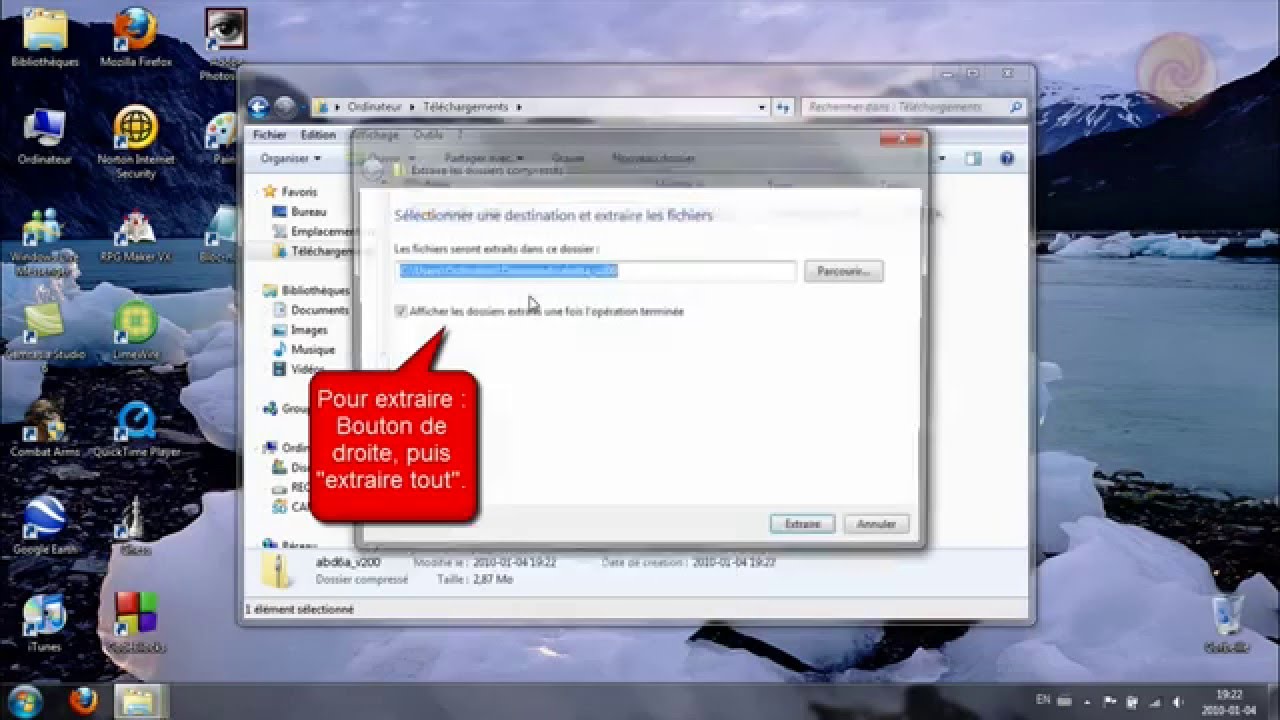Screen dimensions: 1280x720
Task: Click the Parcourir... button
Action: coord(843,271)
